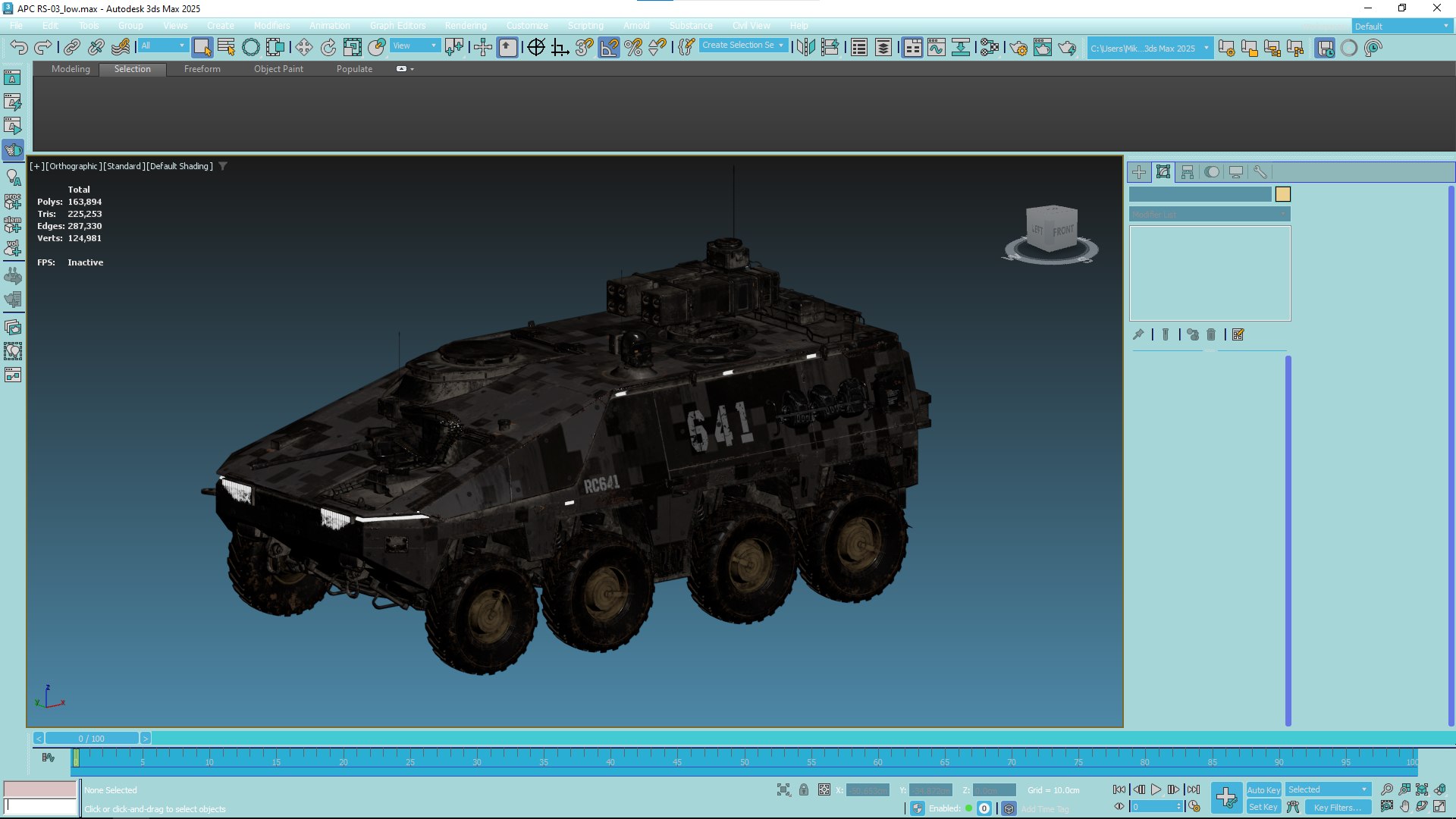Click the Undo arrow icon
The width and height of the screenshot is (1456, 819).
point(19,48)
